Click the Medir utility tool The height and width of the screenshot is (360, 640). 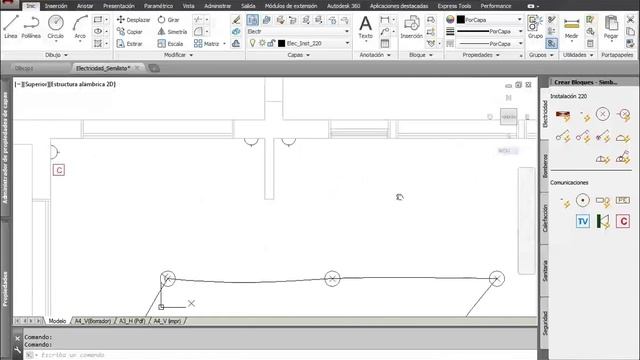571,27
